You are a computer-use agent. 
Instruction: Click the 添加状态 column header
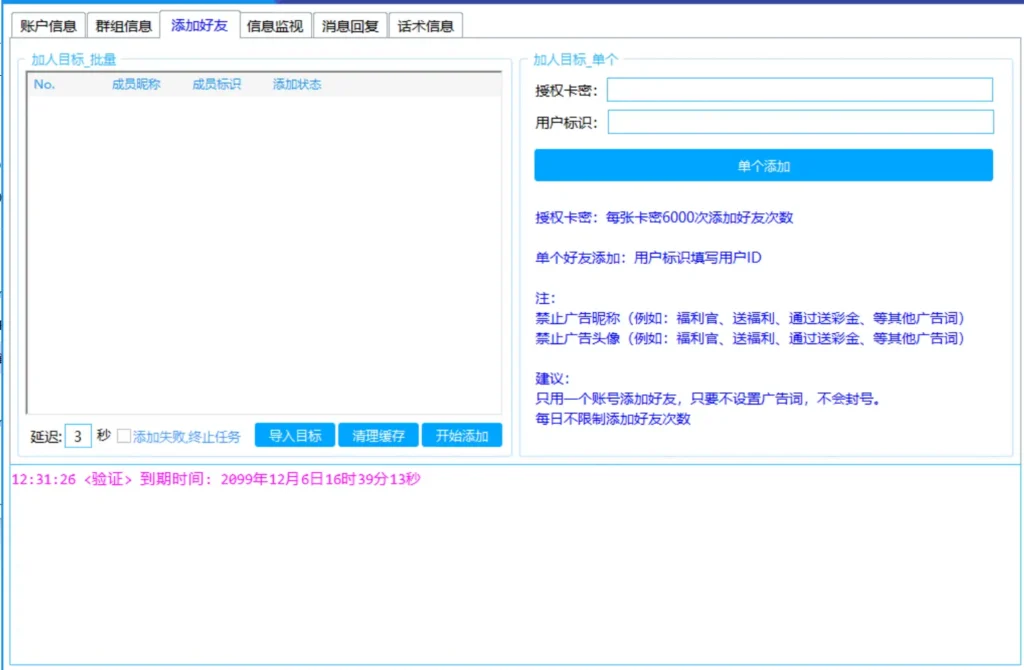point(297,84)
